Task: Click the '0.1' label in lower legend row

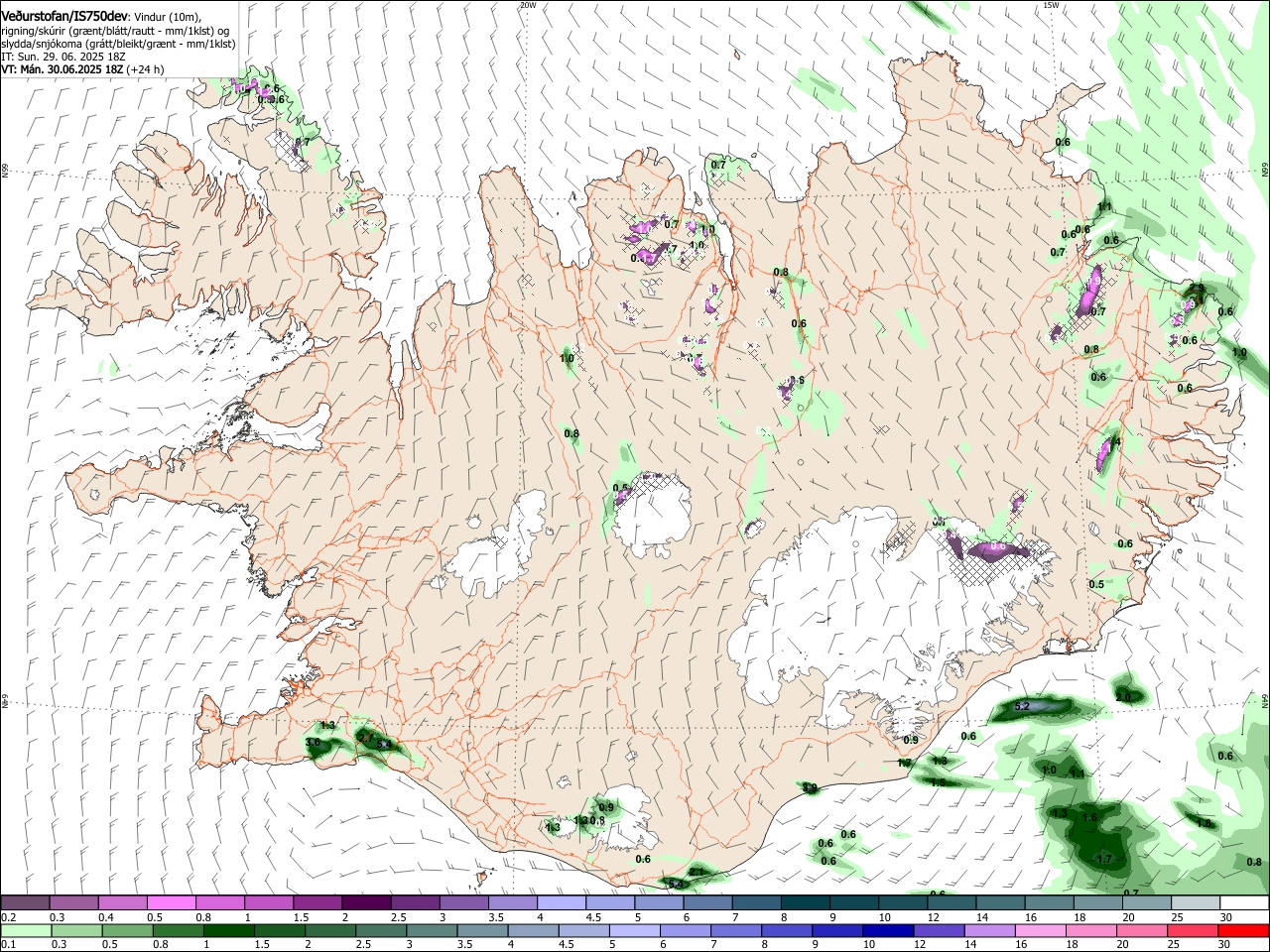Action: (8, 945)
